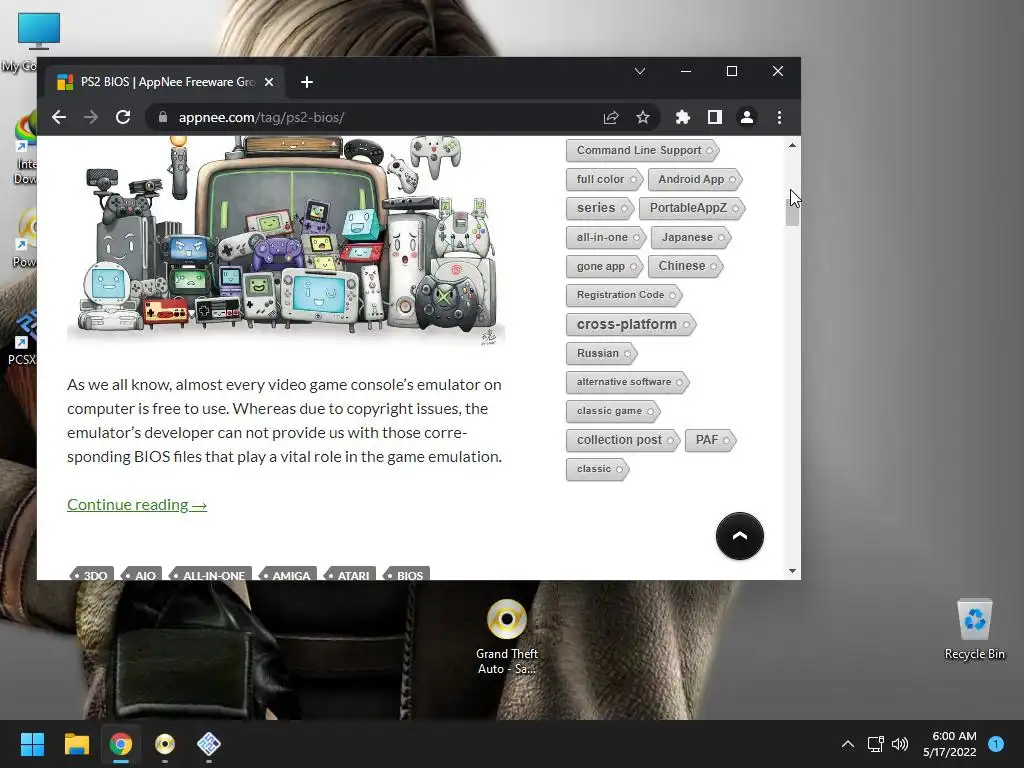The height and width of the screenshot is (768, 1024).
Task: Open the PAF tag
Action: [x=711, y=440]
